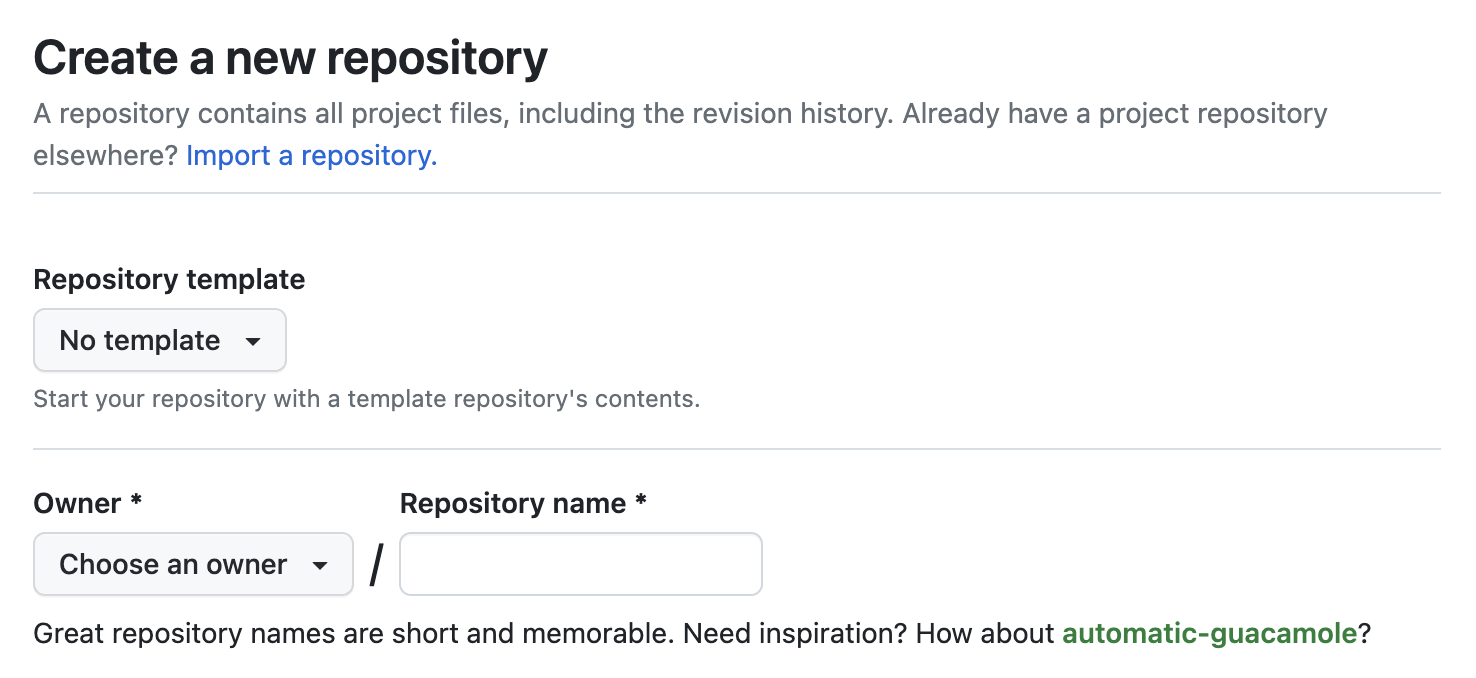Click the caret arrow beside No template

click(x=253, y=342)
